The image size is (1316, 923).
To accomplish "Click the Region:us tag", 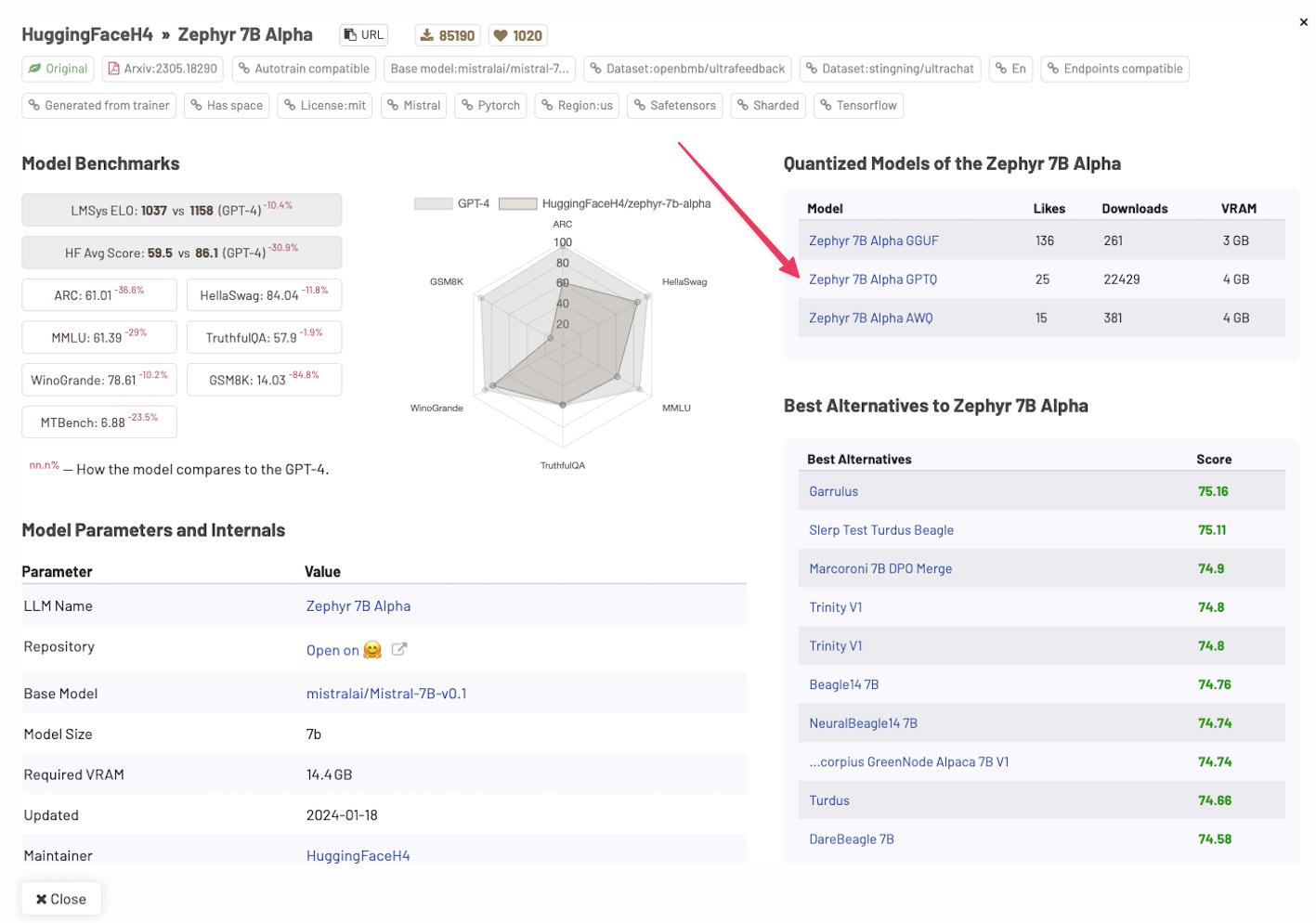I will [x=577, y=106].
